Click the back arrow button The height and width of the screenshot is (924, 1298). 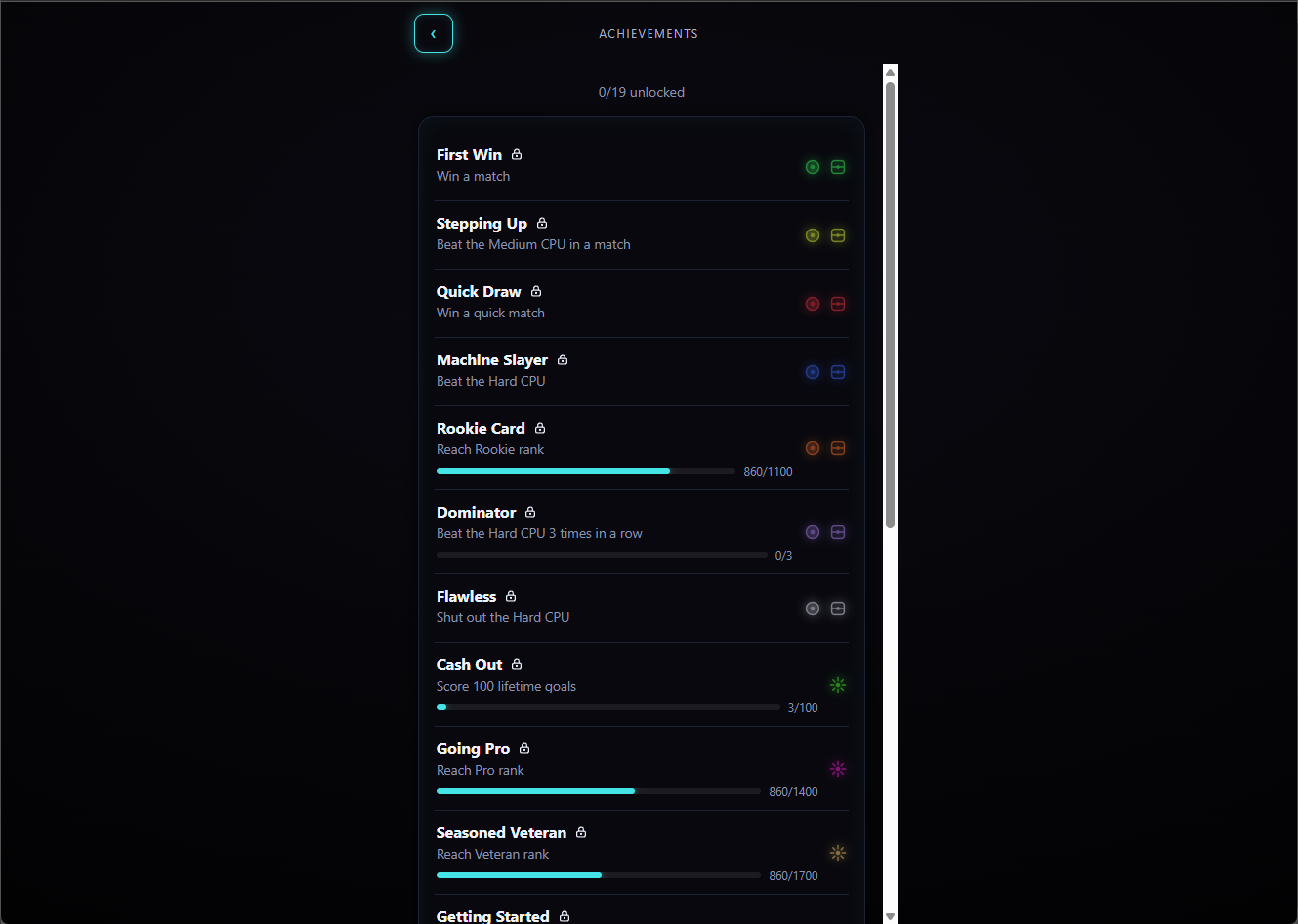click(x=434, y=33)
